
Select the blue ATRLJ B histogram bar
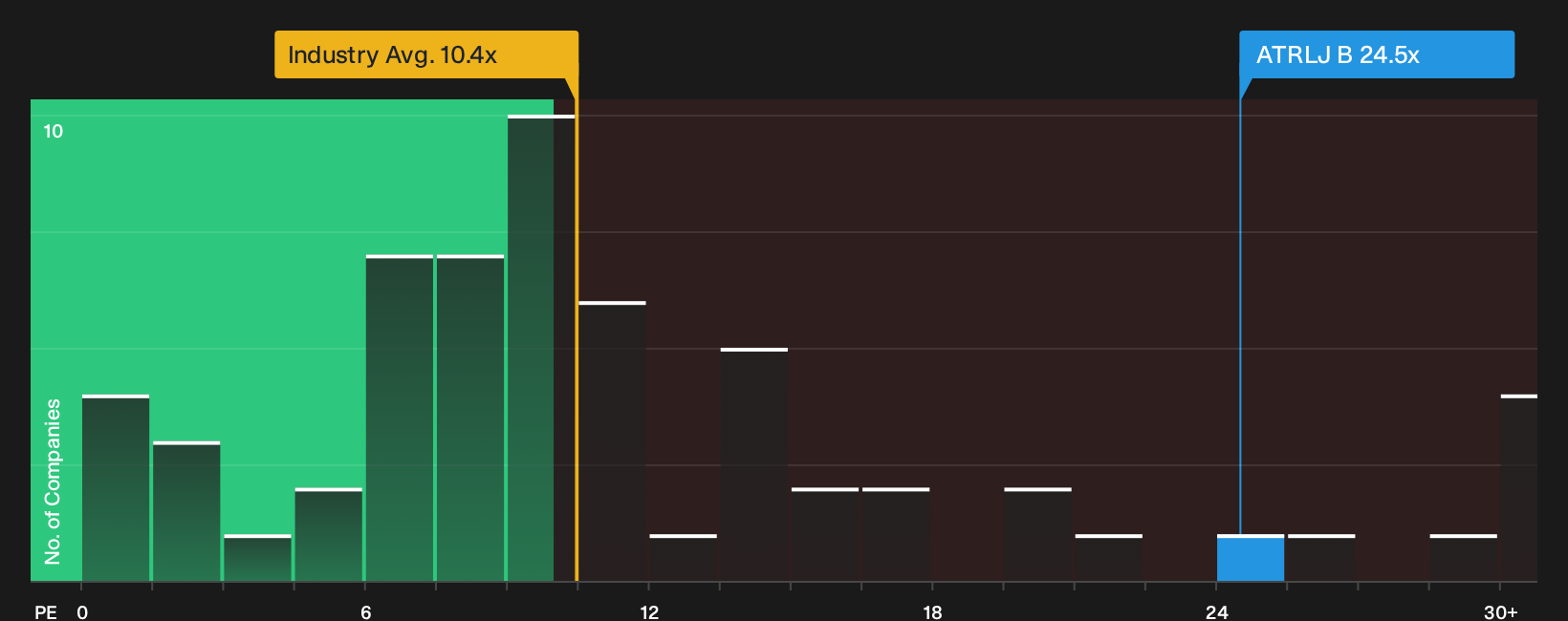point(1251,558)
